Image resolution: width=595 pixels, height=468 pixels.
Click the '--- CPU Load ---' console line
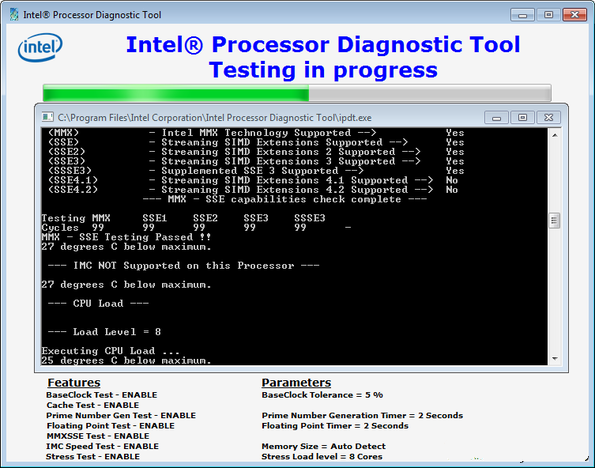click(98, 303)
